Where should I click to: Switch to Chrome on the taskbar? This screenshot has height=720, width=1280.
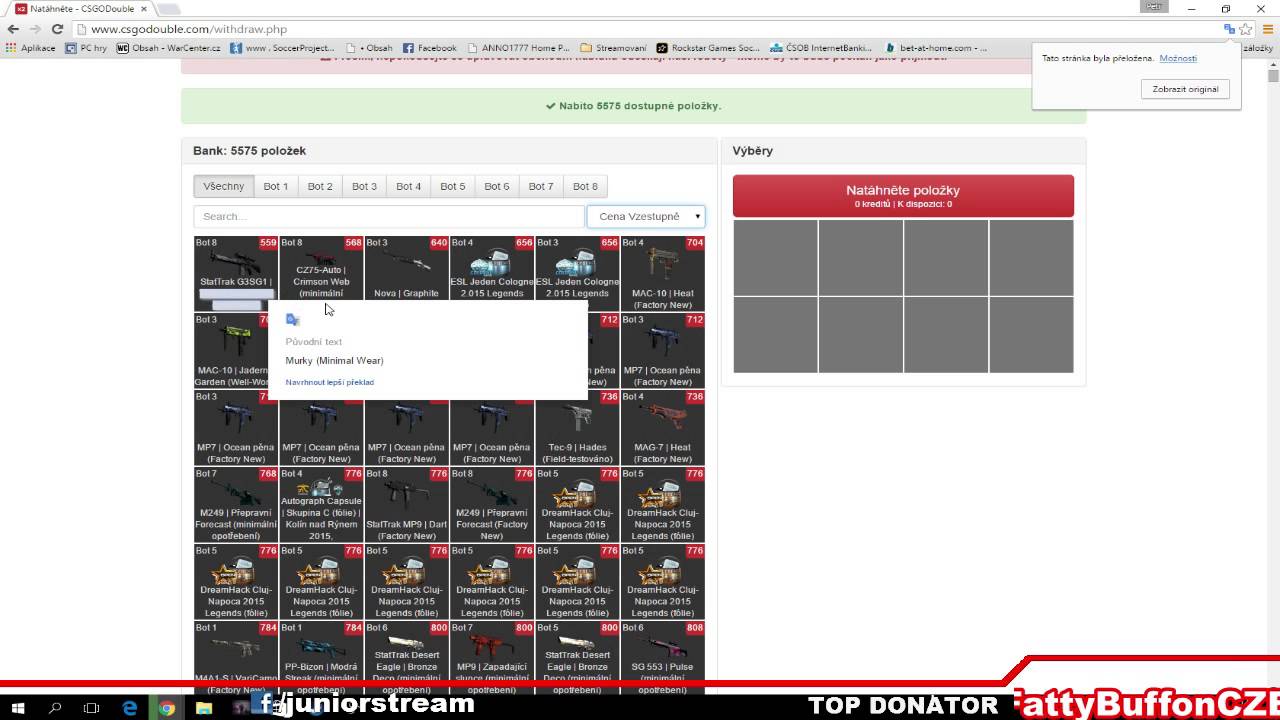point(167,708)
